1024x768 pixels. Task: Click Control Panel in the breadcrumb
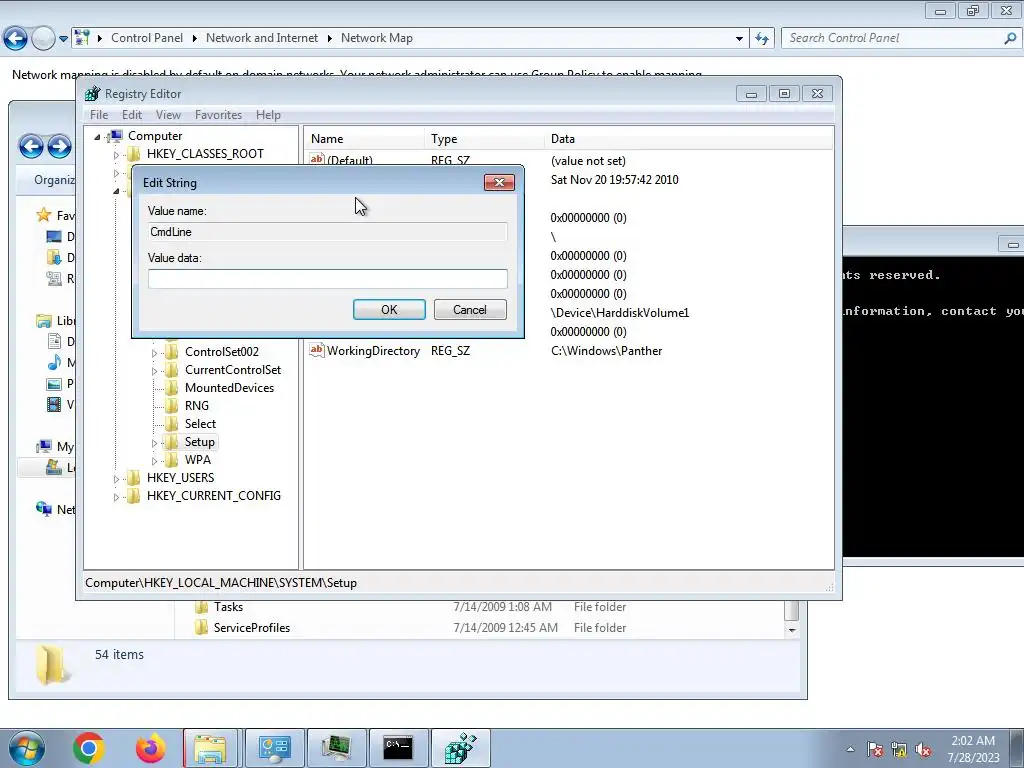pos(147,38)
